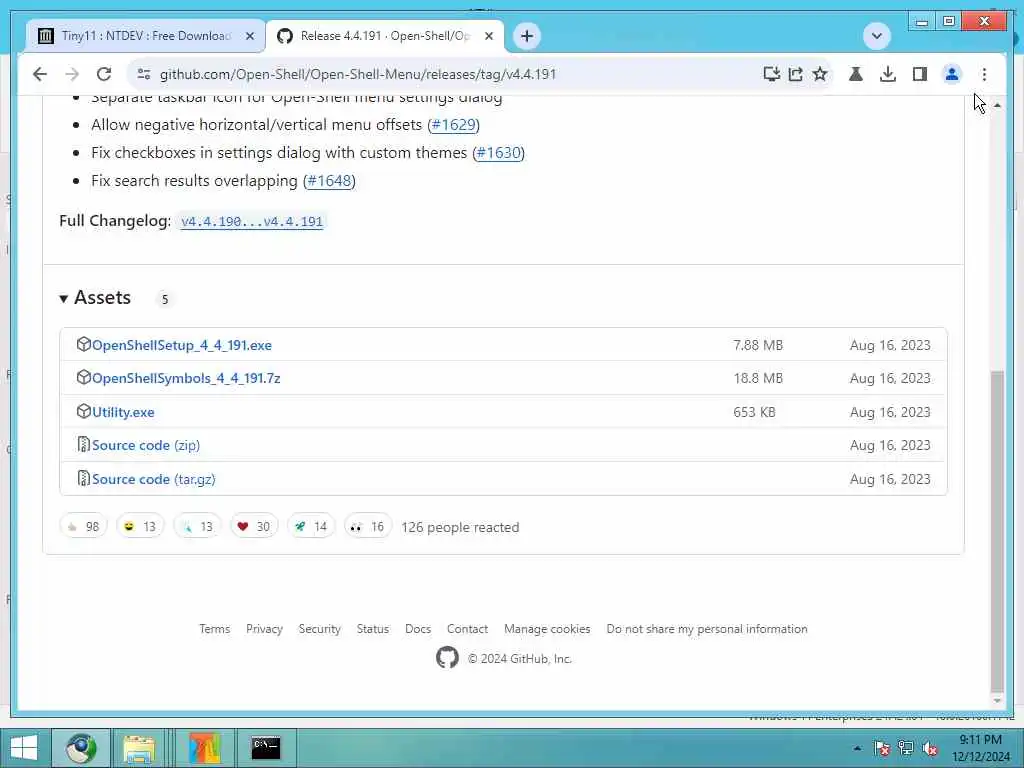Collapse the Assets section triangle
This screenshot has width=1024, height=768.
coord(63,298)
